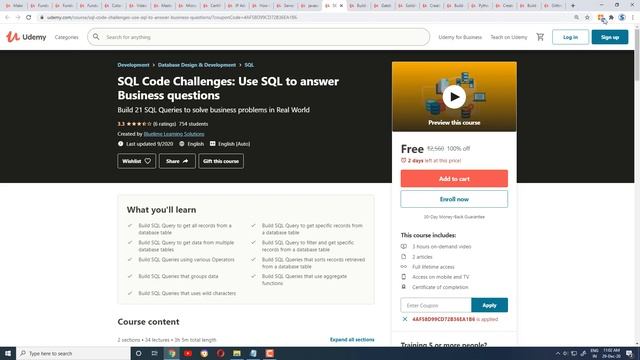Open the zoom magnifier in address bar

point(576,18)
